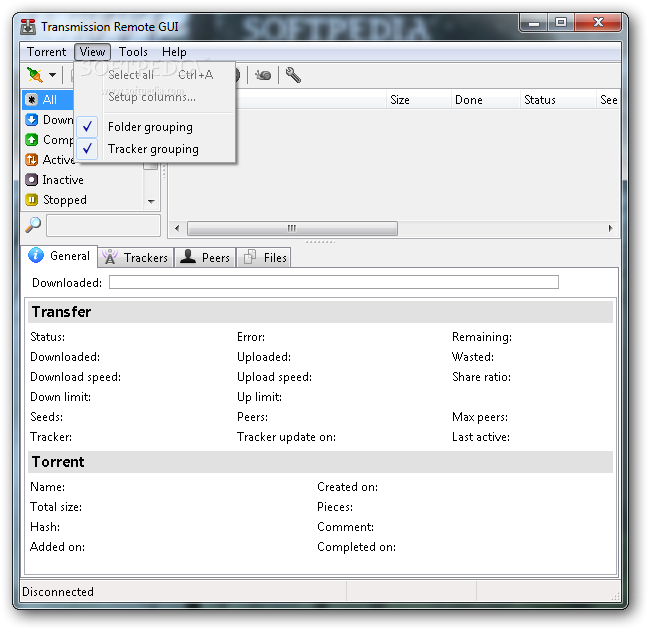Open the Torrent menu
The image size is (649, 630).
point(46,52)
